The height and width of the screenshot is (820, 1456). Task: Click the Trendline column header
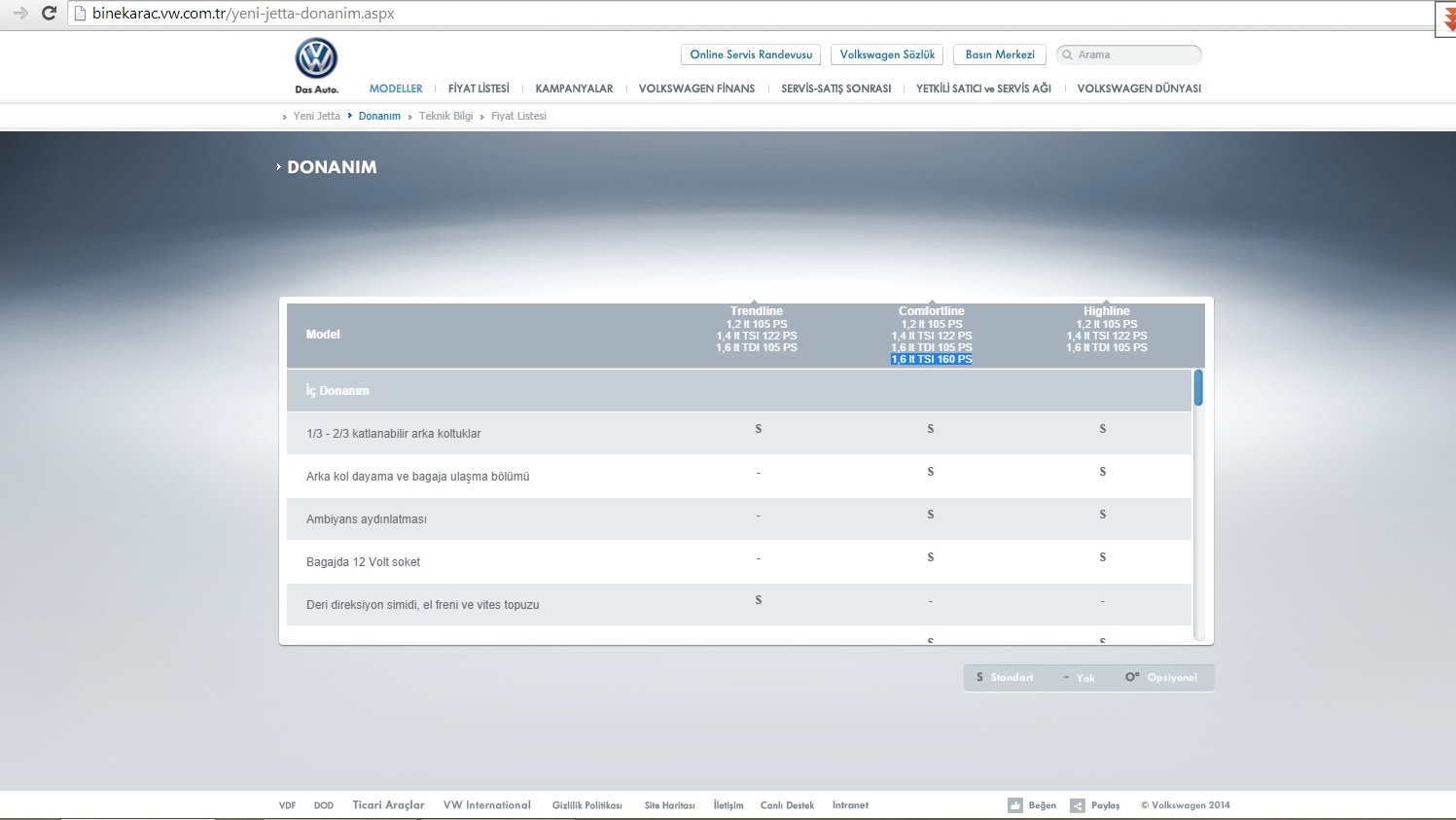(x=757, y=311)
